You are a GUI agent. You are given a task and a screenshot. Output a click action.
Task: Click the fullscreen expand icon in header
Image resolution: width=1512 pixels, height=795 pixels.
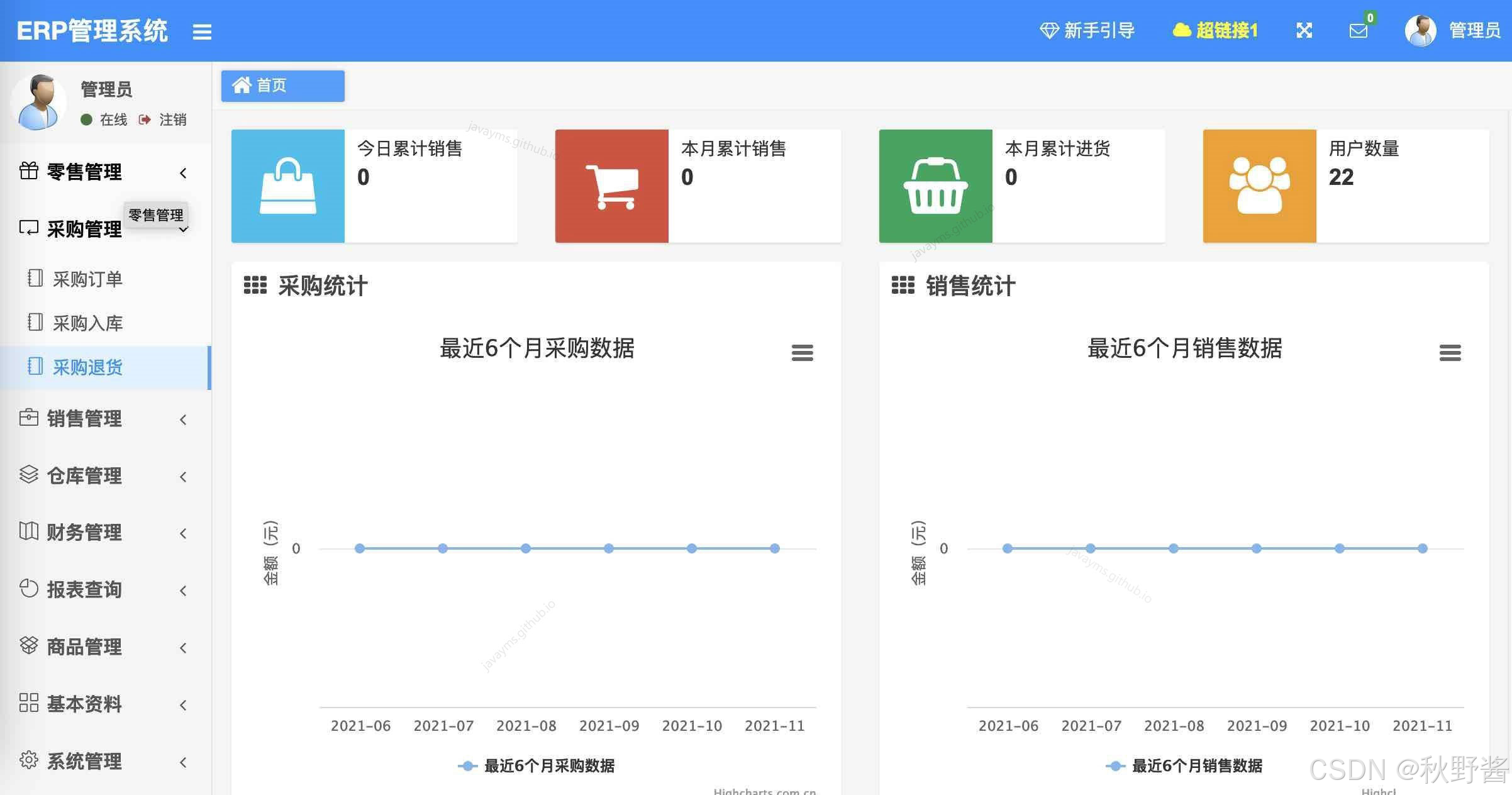coord(1304,30)
